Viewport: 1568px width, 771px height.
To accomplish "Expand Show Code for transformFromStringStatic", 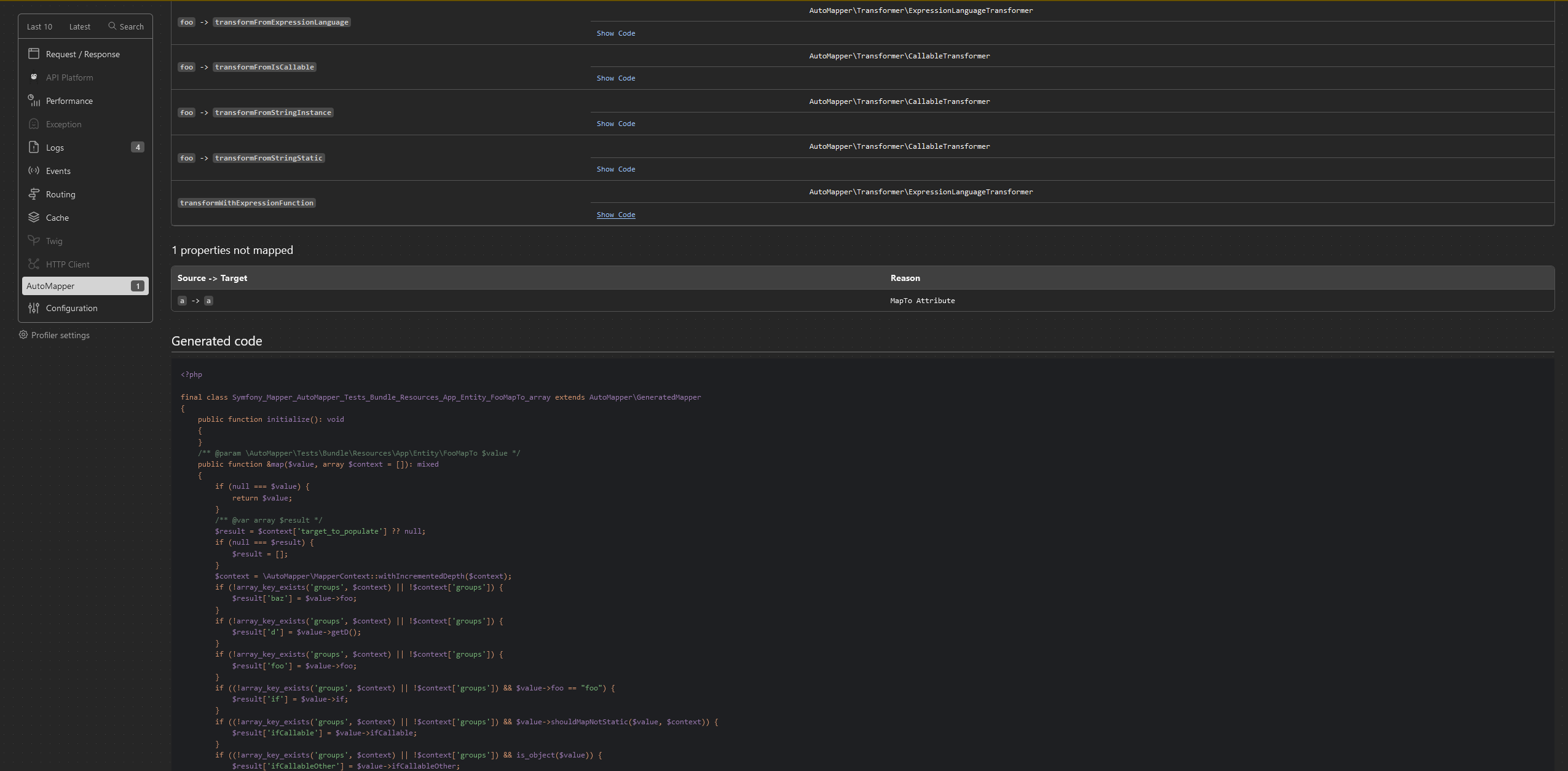I will (615, 169).
